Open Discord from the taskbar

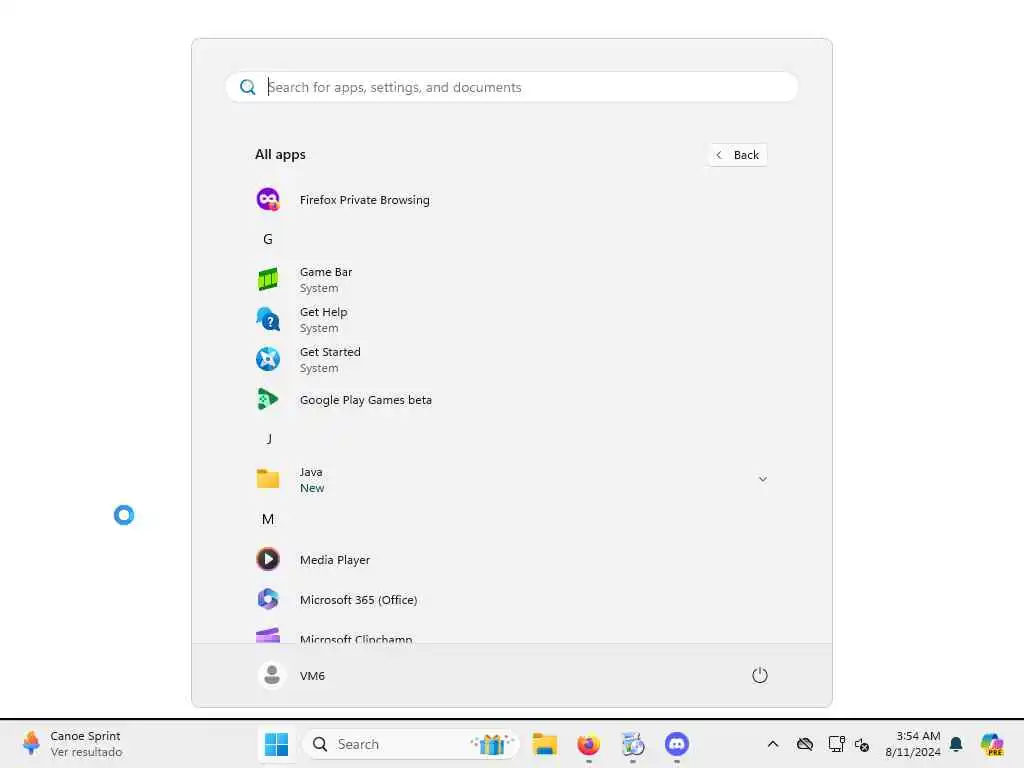pos(677,744)
